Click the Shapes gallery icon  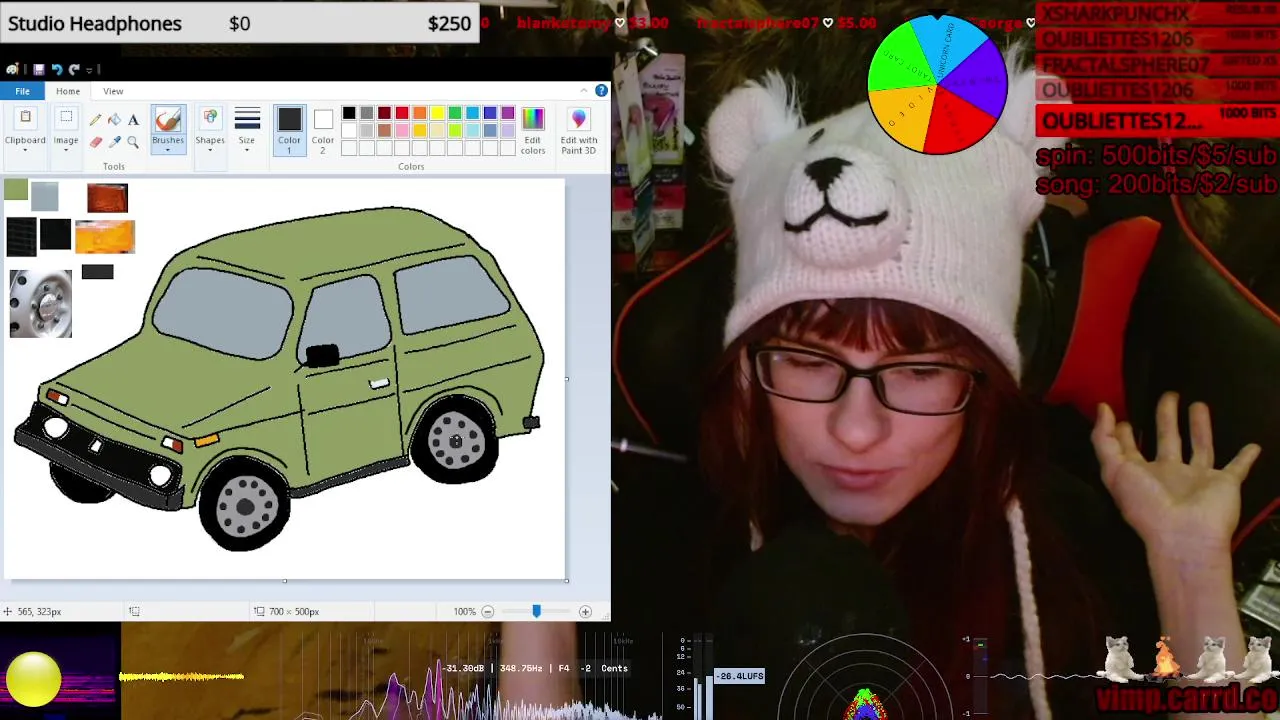(x=210, y=119)
